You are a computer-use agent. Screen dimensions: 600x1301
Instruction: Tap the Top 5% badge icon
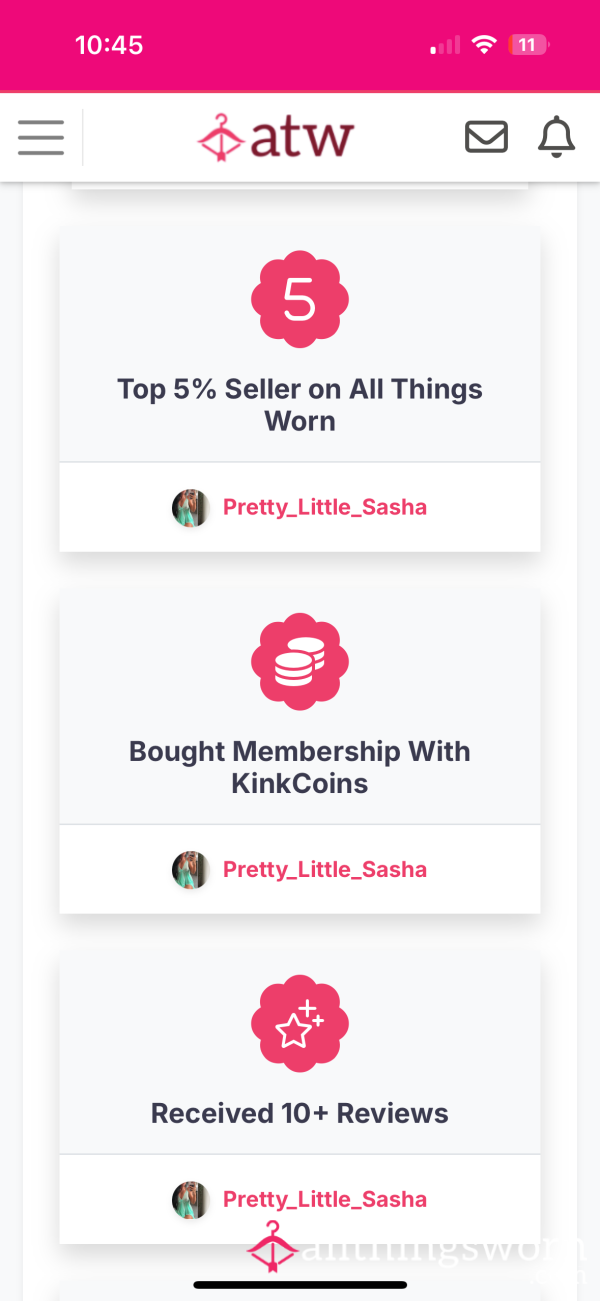(x=300, y=299)
